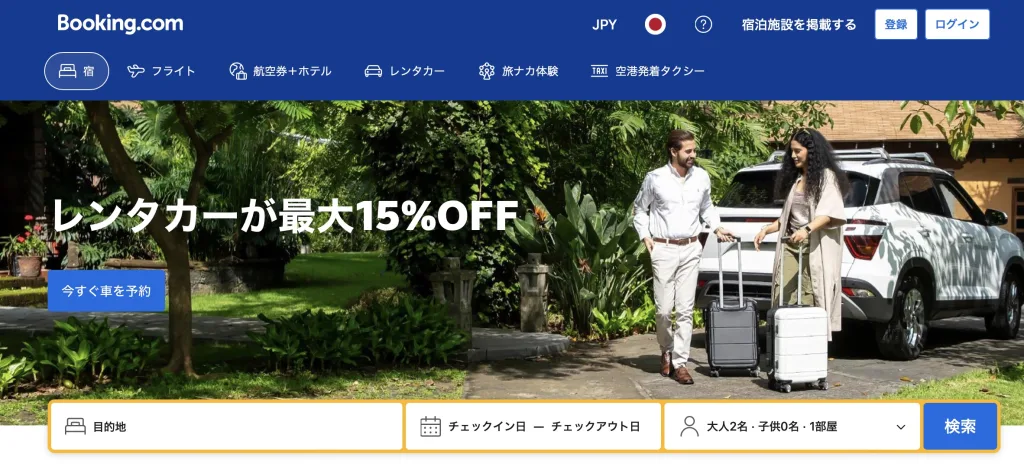
Task: Click the Booking.com logo
Action: pyautogui.click(x=120, y=24)
